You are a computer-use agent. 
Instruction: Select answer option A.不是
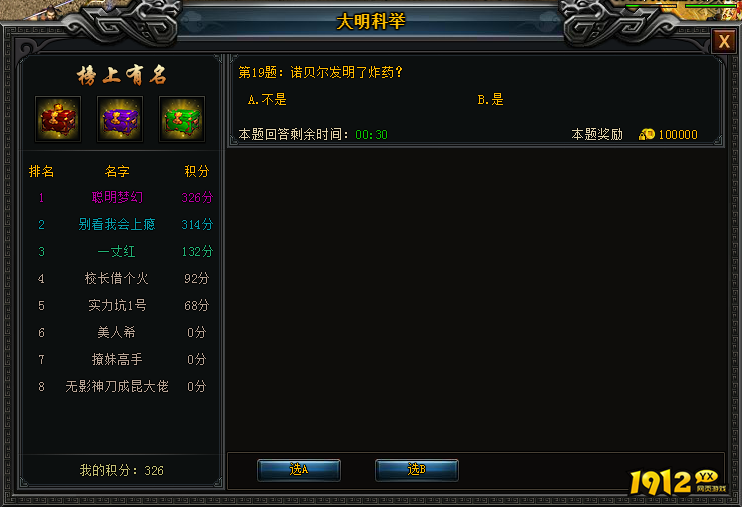[267, 100]
